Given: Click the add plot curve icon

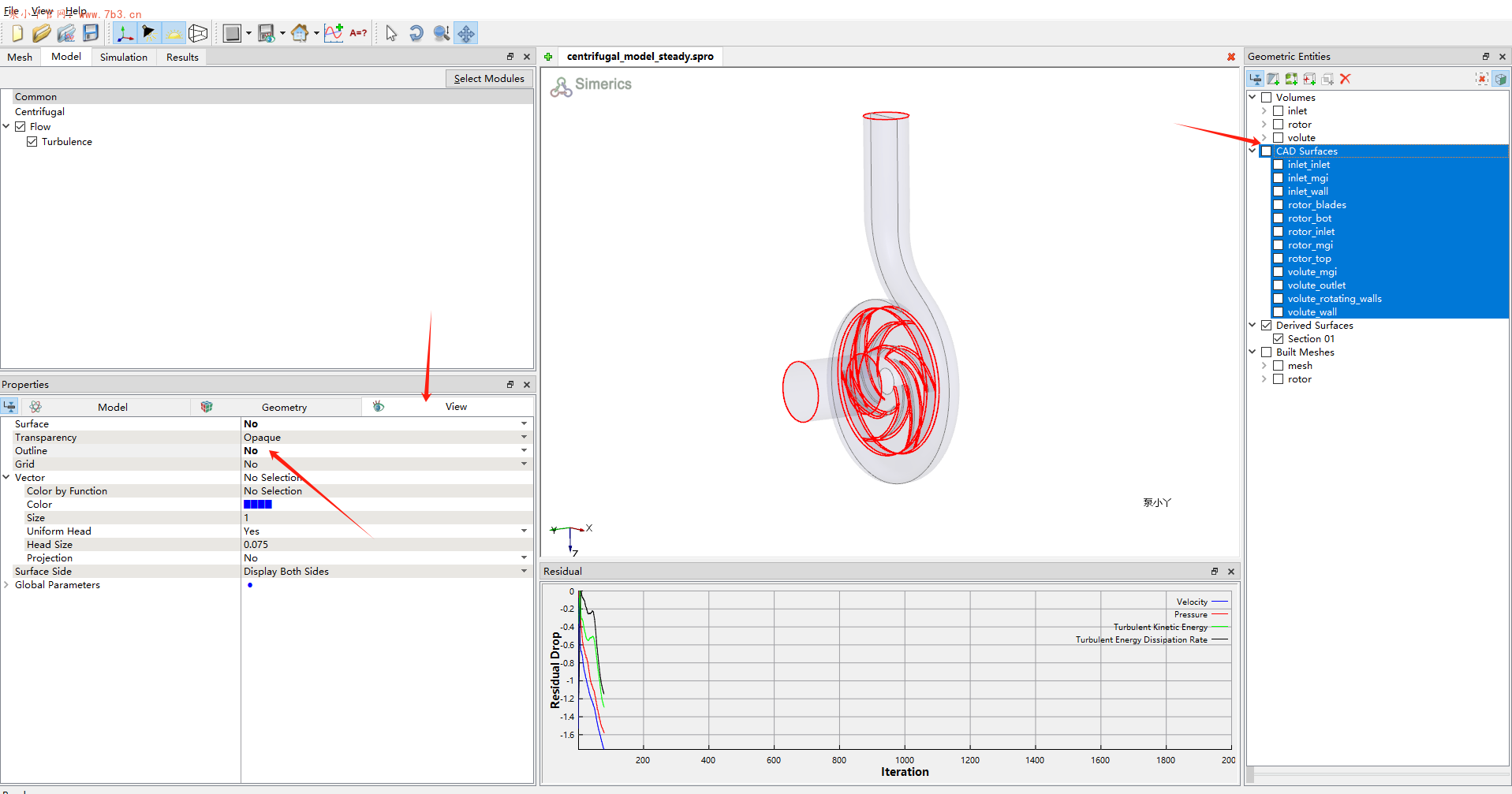Looking at the screenshot, I should tap(334, 33).
